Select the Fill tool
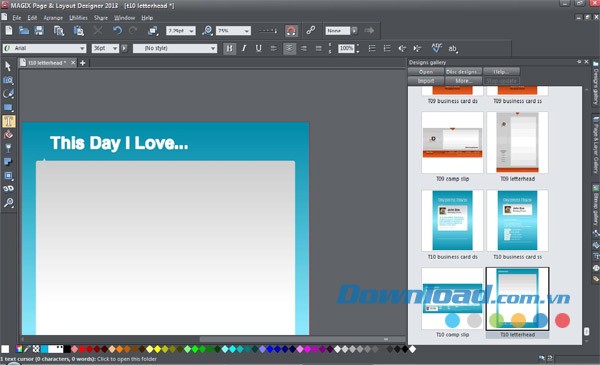600x365 pixels. pyautogui.click(x=8, y=135)
